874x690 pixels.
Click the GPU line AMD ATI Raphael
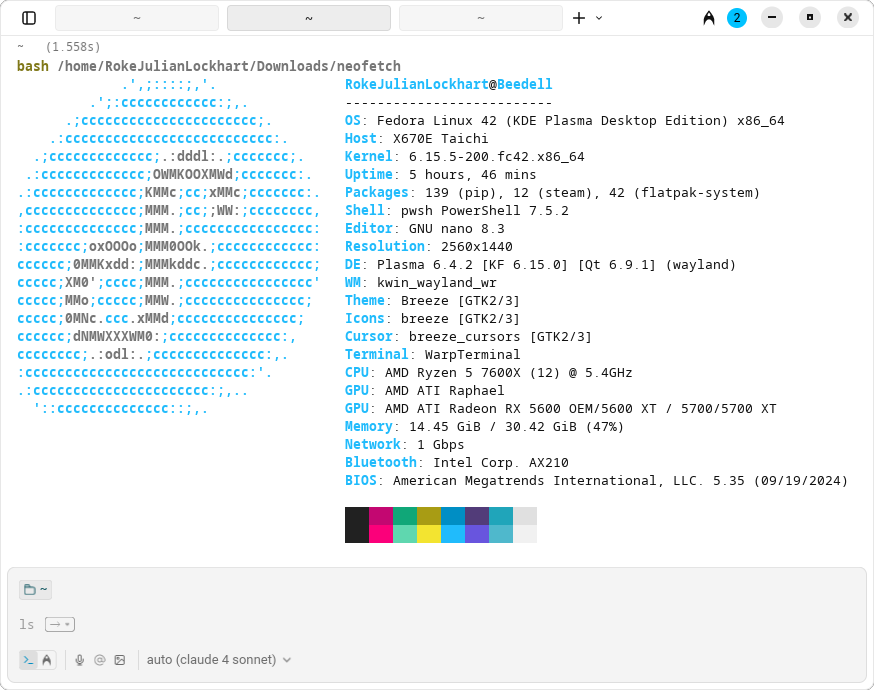pos(424,391)
